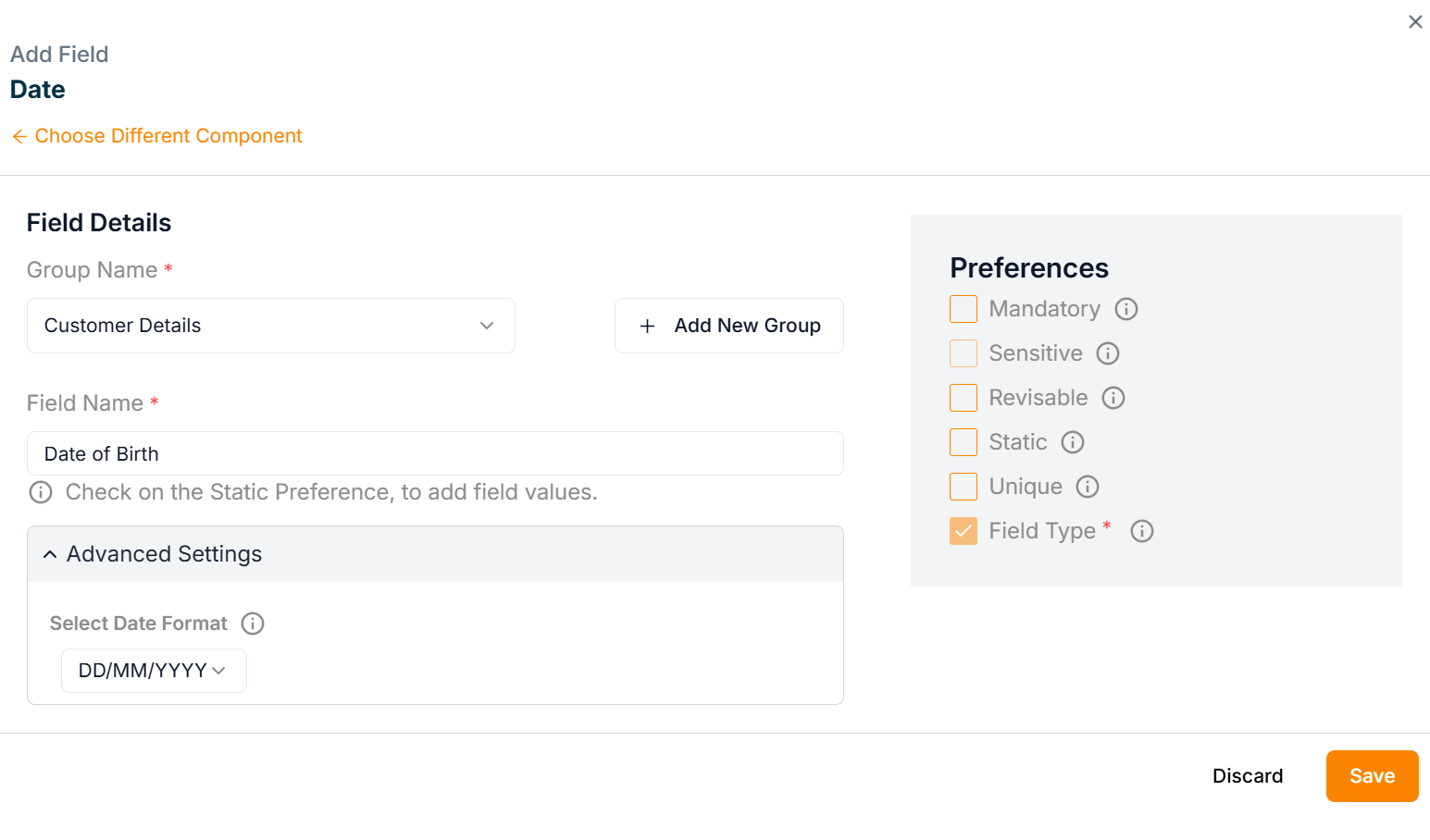
Task: Click the info icon beside Static
Action: pyautogui.click(x=1072, y=442)
